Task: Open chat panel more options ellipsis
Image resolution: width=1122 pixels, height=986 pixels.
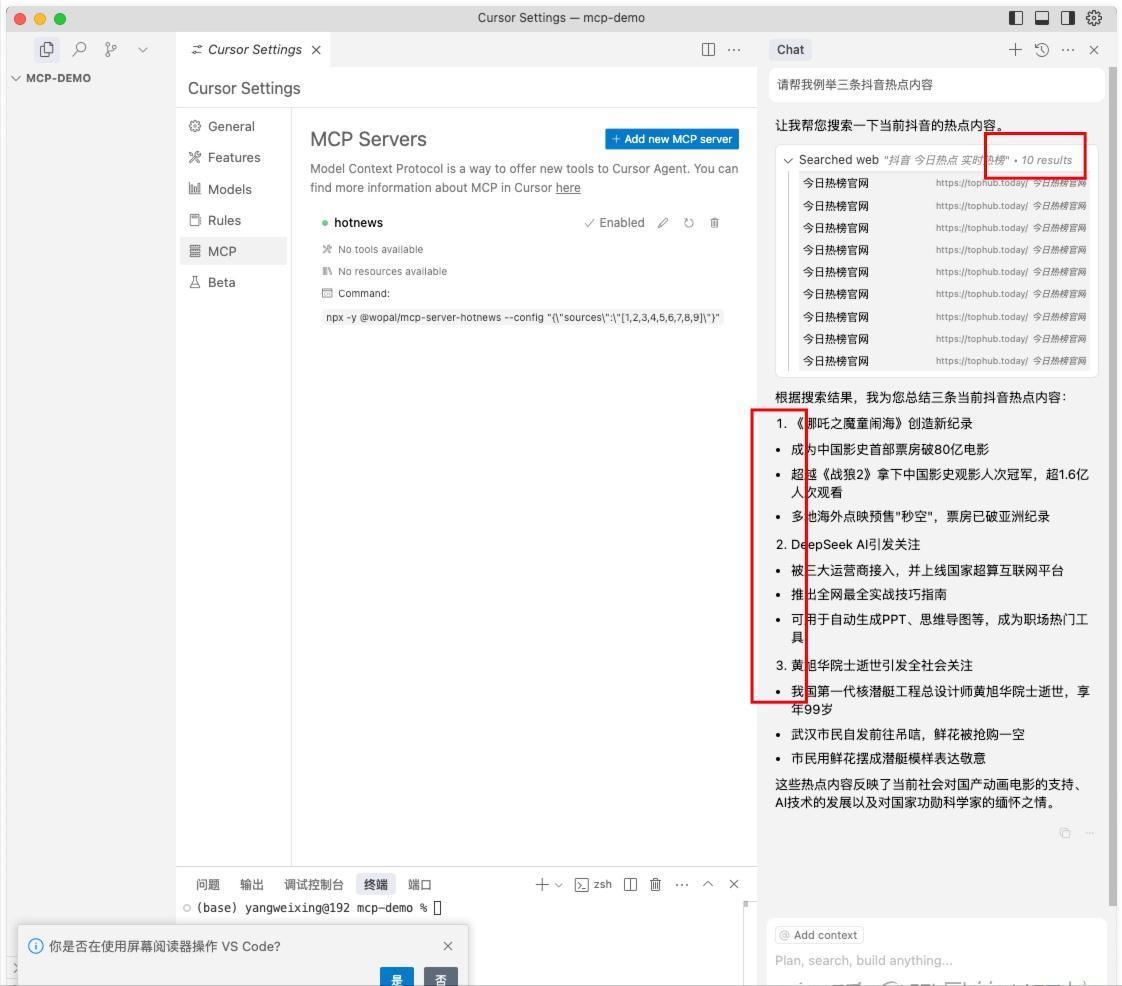Action: [x=1068, y=49]
